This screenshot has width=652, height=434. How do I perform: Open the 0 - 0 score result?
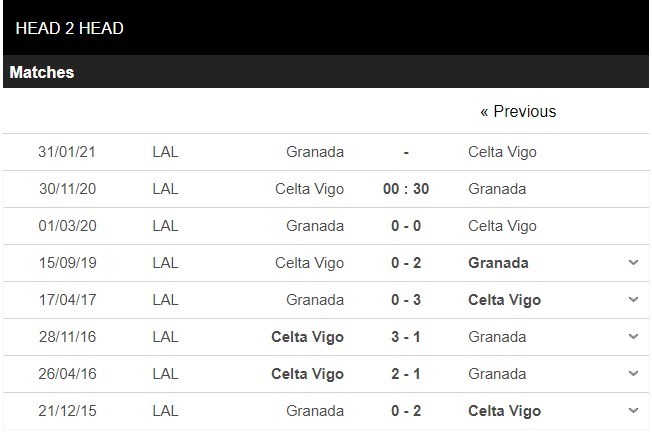(x=405, y=226)
